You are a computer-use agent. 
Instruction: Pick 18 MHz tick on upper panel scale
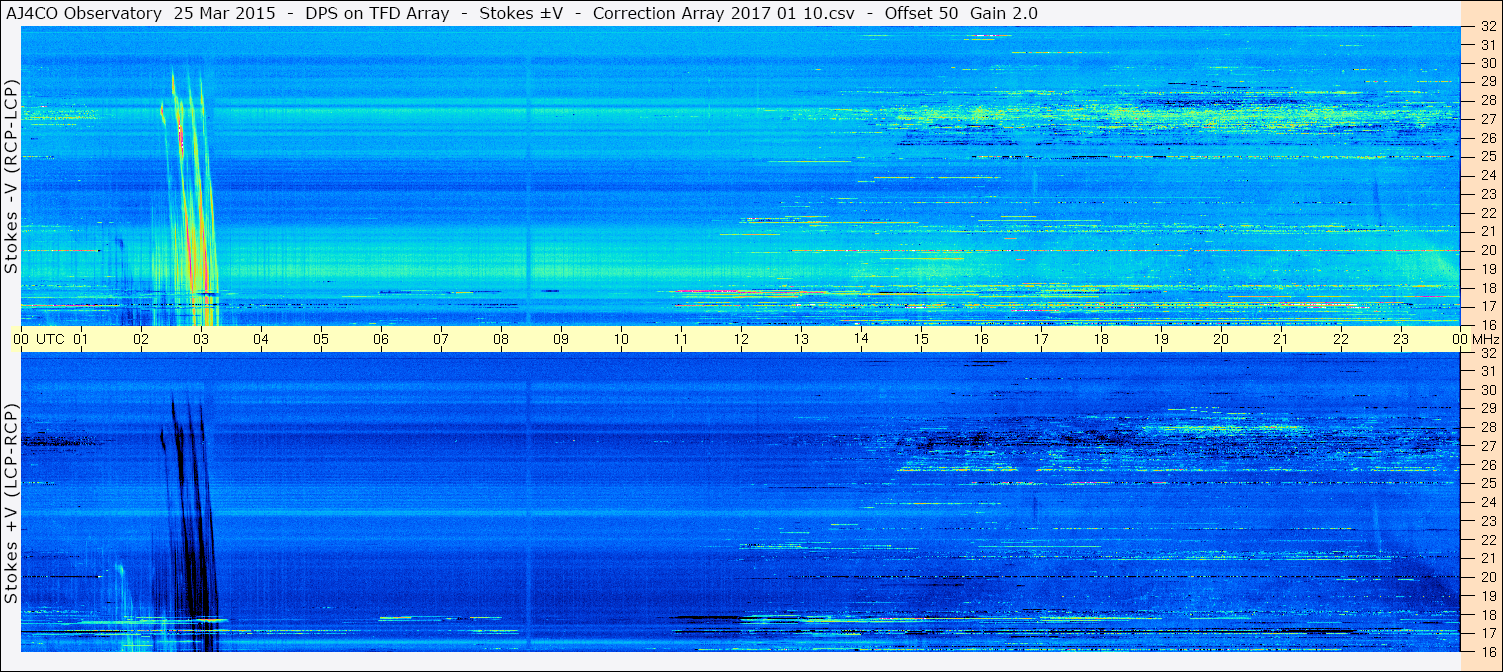click(x=1488, y=287)
